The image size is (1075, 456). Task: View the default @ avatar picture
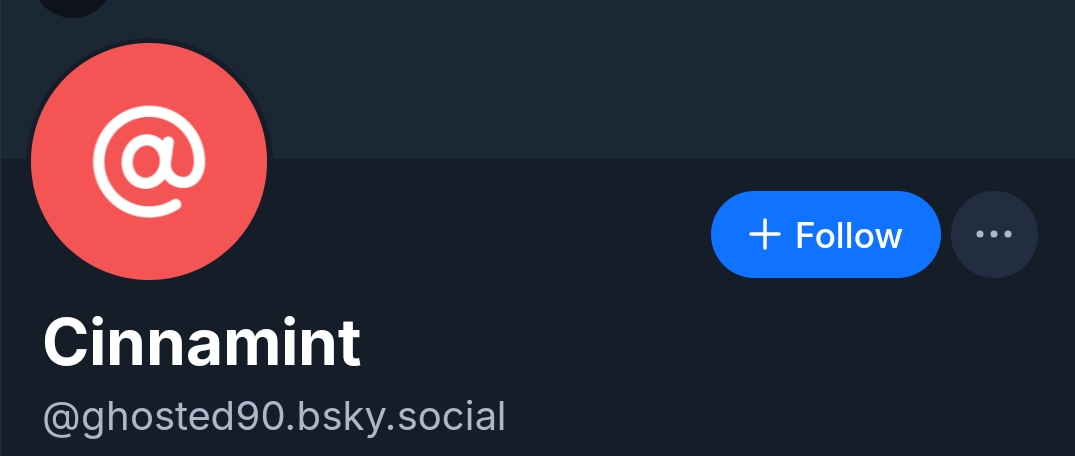pos(149,162)
